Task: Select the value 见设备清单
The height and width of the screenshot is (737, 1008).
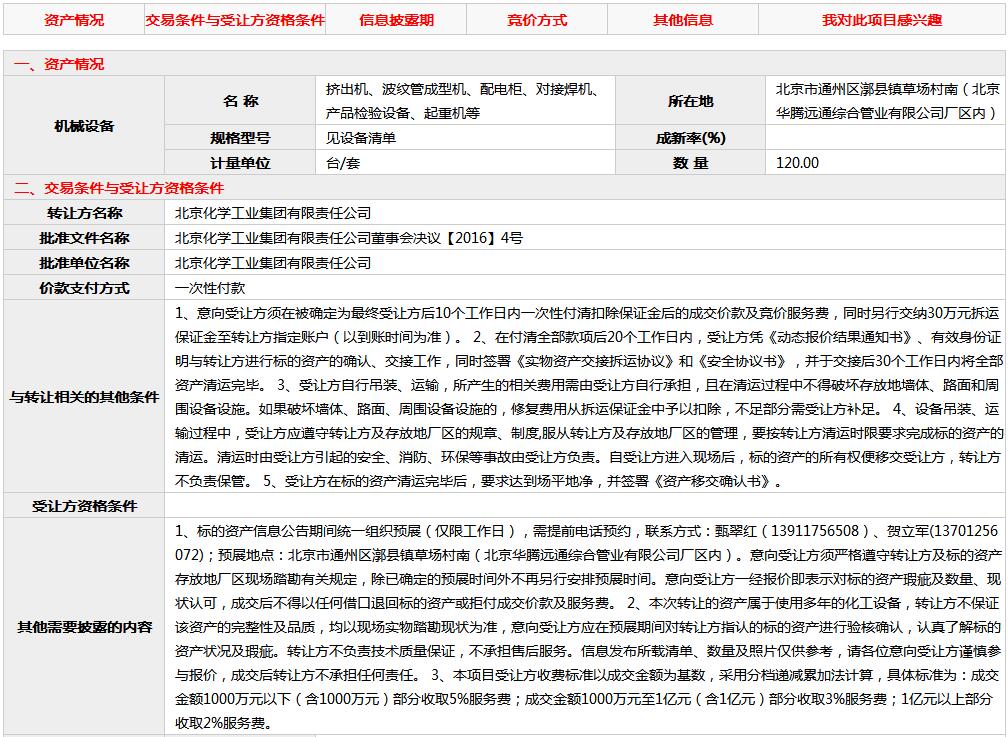Action: coord(361,138)
